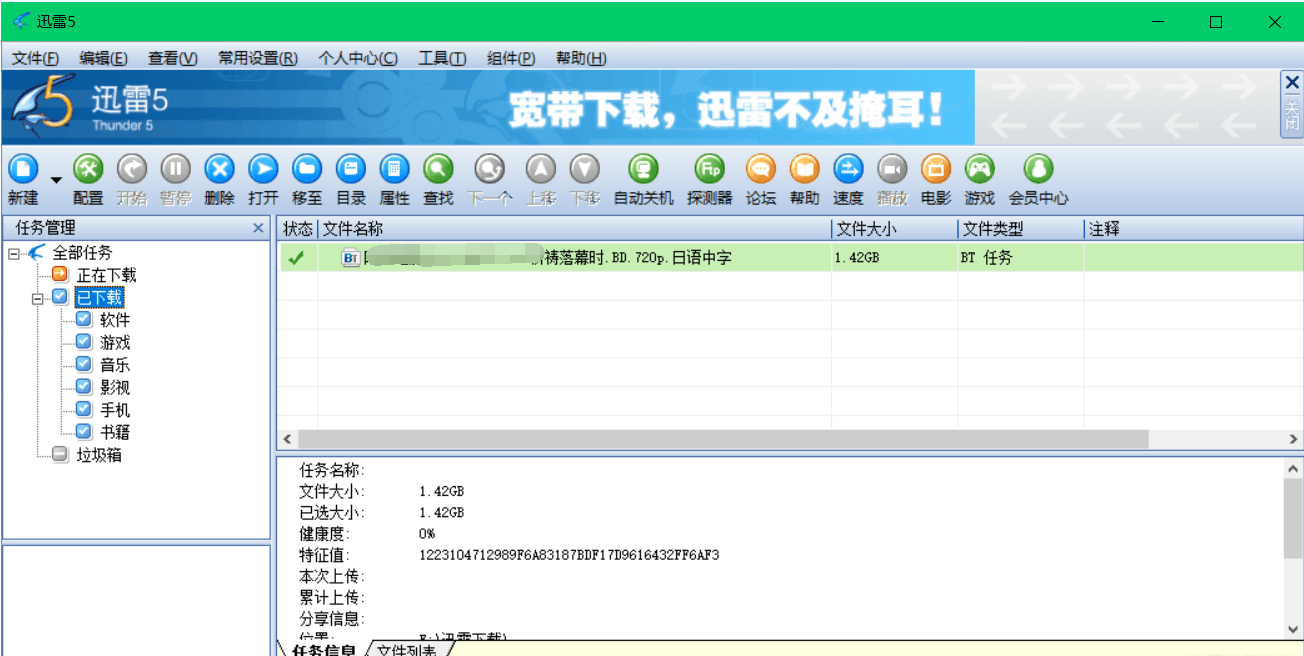This screenshot has width=1304, height=656.
Task: Click the horizontal scrollbar of task list
Action: [722, 439]
